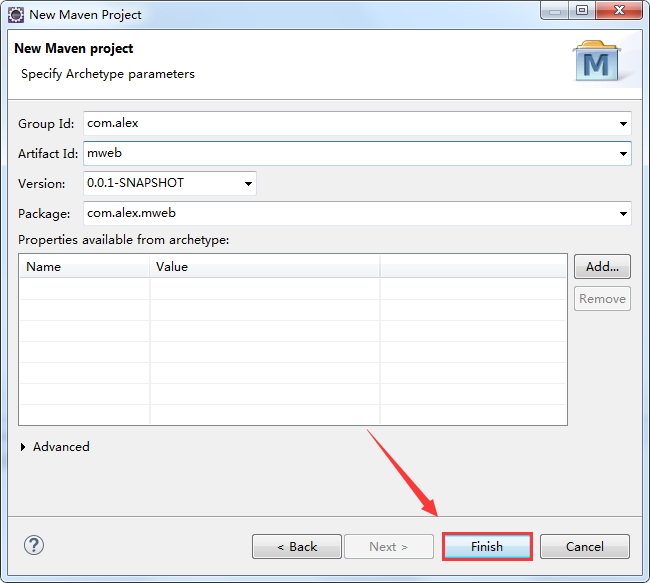
Task: Click the help question mark icon
Action: [x=34, y=545]
